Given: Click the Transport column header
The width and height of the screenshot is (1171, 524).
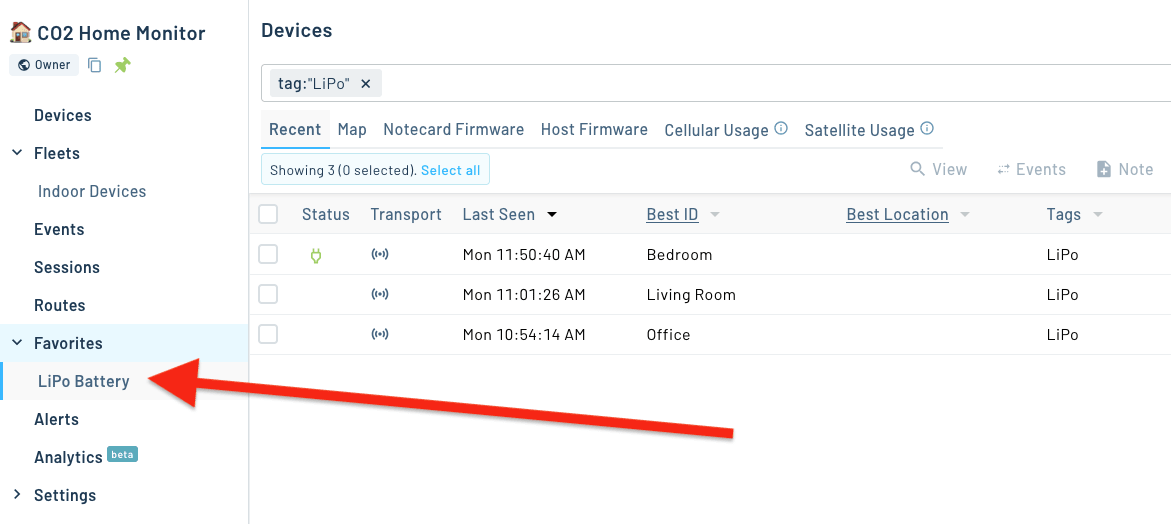Looking at the screenshot, I should pyautogui.click(x=406, y=215).
